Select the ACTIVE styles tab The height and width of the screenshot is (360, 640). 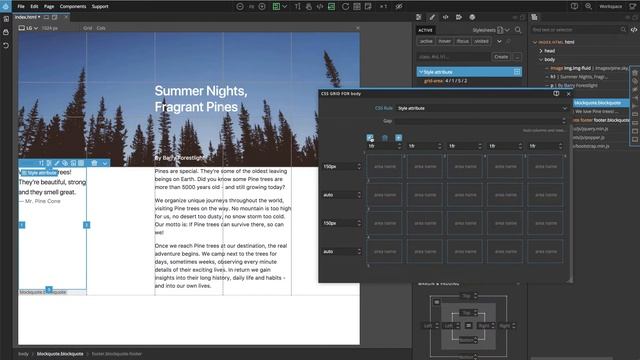coord(425,30)
